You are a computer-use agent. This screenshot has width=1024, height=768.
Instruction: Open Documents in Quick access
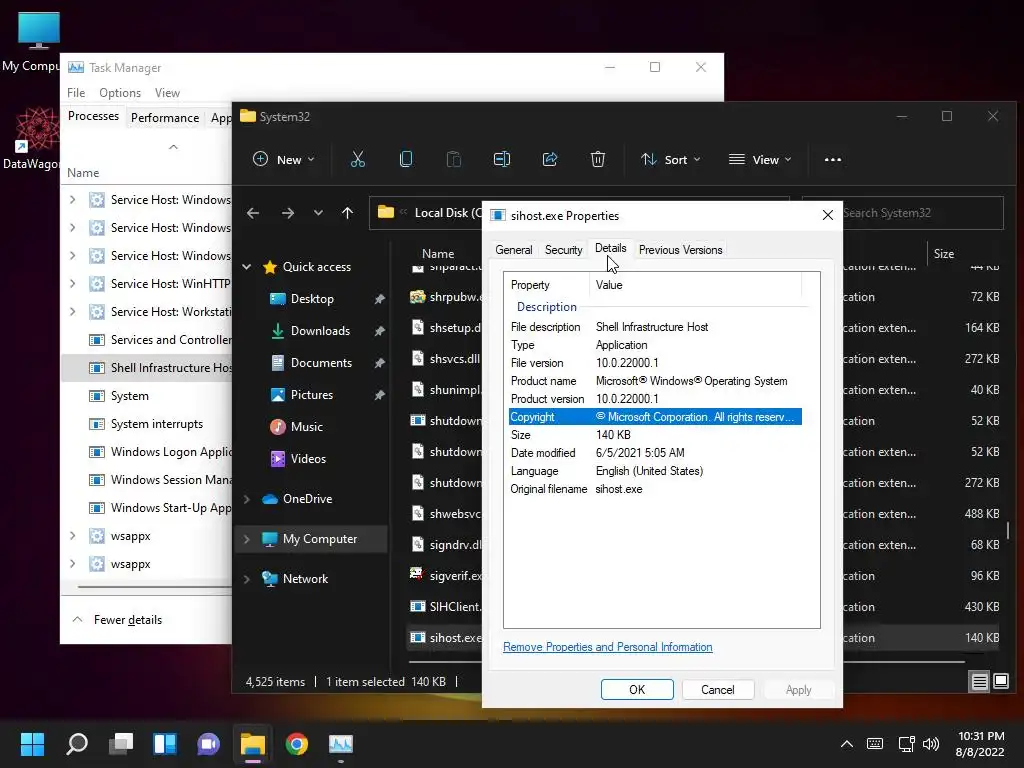coord(321,363)
